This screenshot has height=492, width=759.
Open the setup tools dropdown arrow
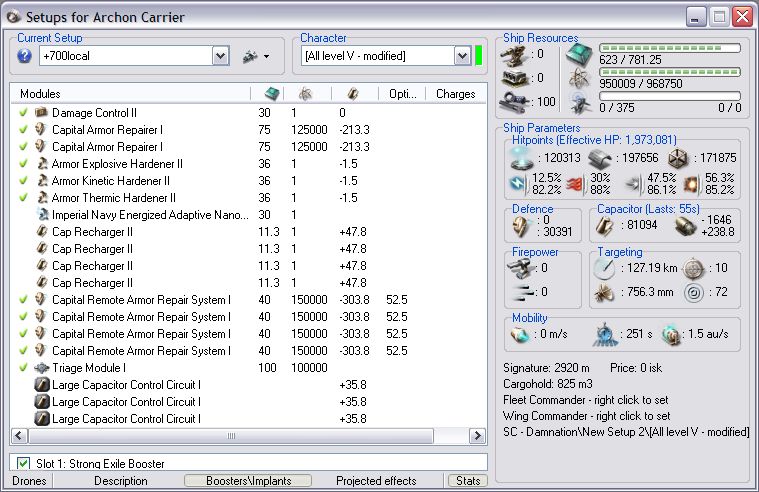coord(266,57)
